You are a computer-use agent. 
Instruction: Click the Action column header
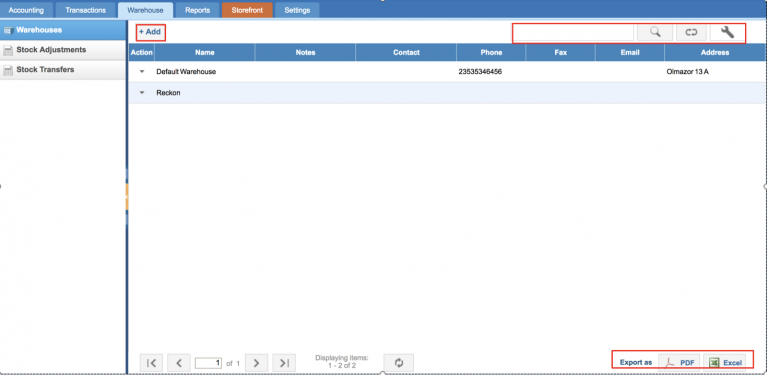coord(142,52)
